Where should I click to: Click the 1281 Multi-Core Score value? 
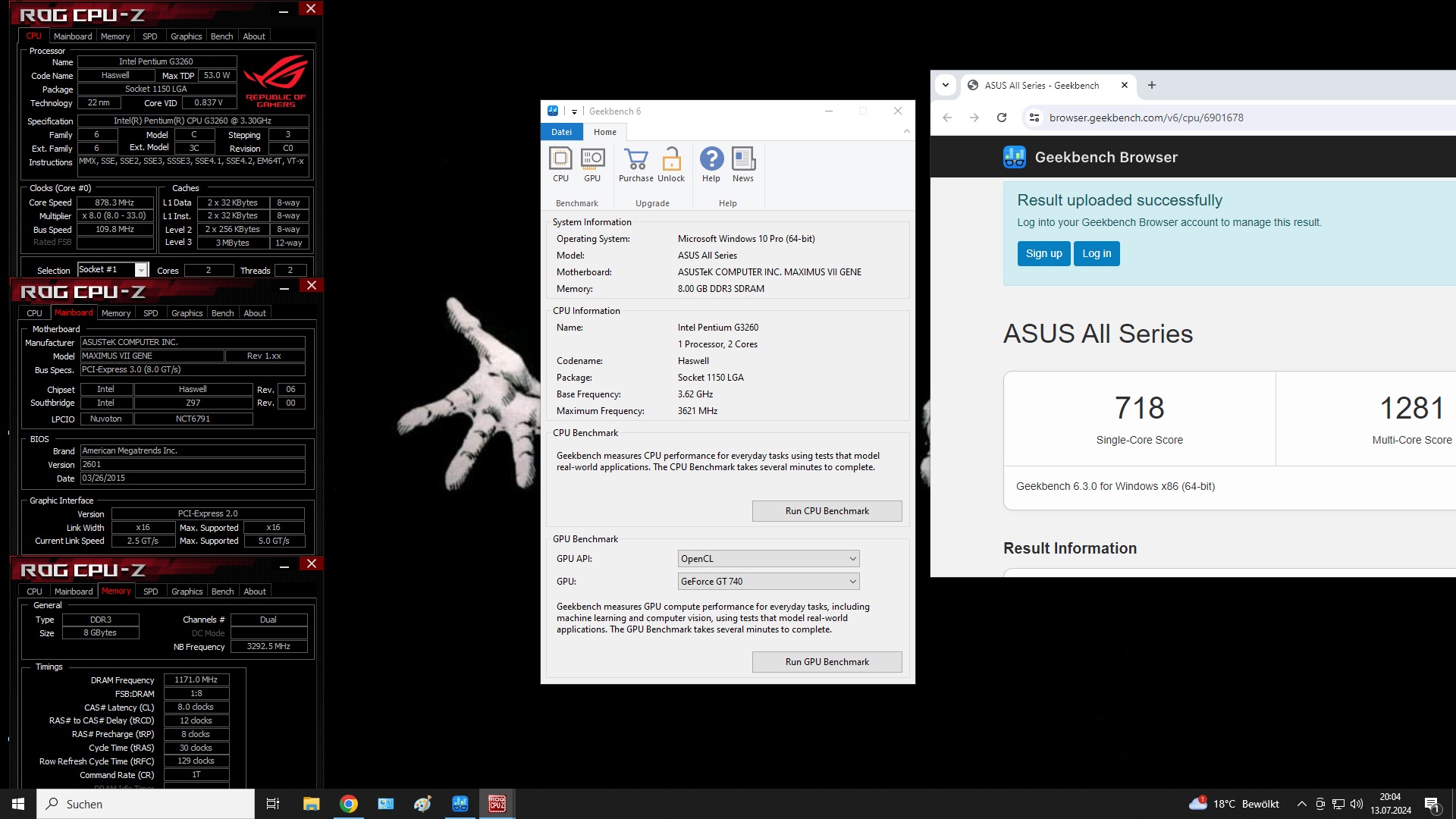[1411, 408]
